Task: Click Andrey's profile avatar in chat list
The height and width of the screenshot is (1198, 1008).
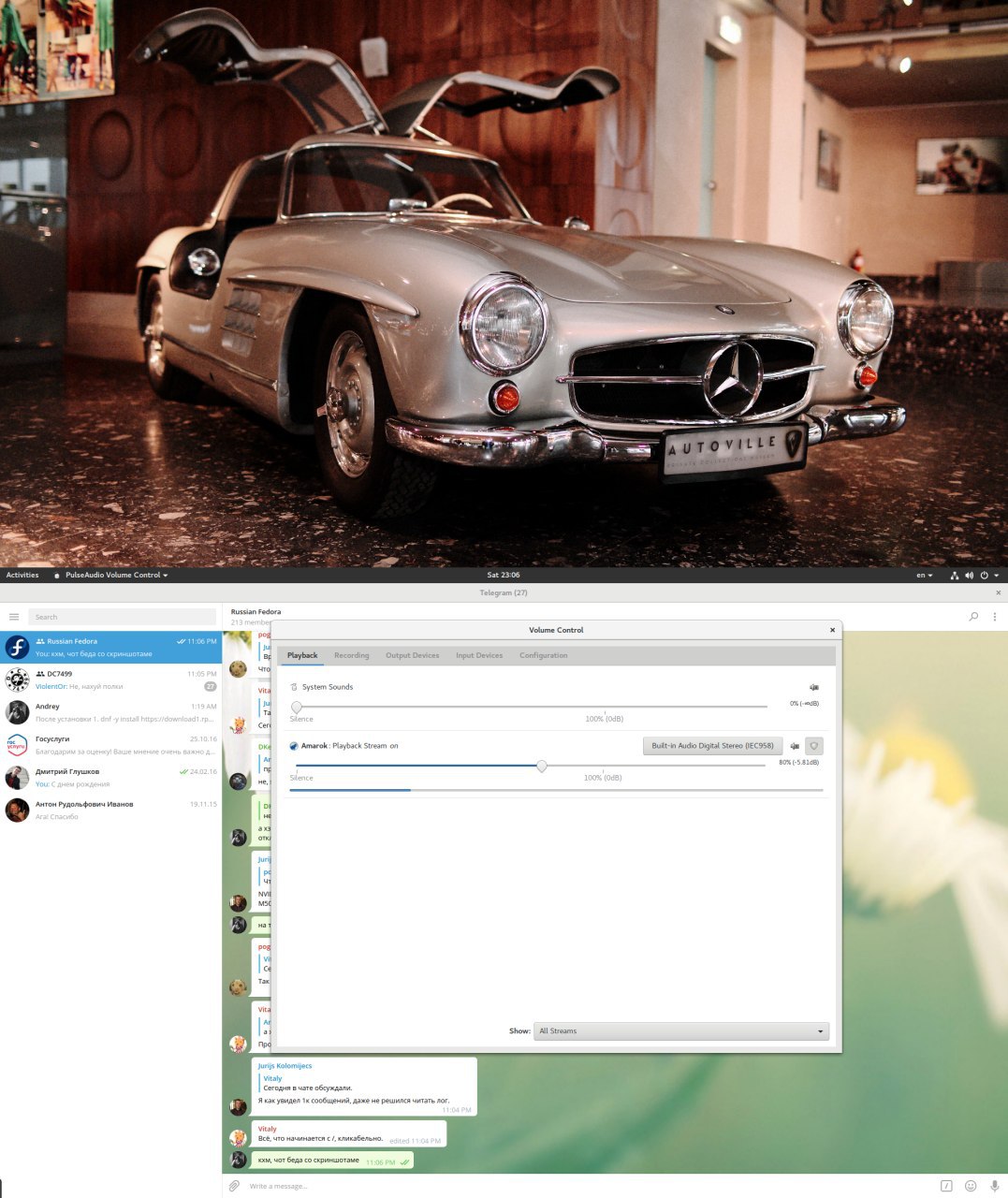Action: (17, 712)
